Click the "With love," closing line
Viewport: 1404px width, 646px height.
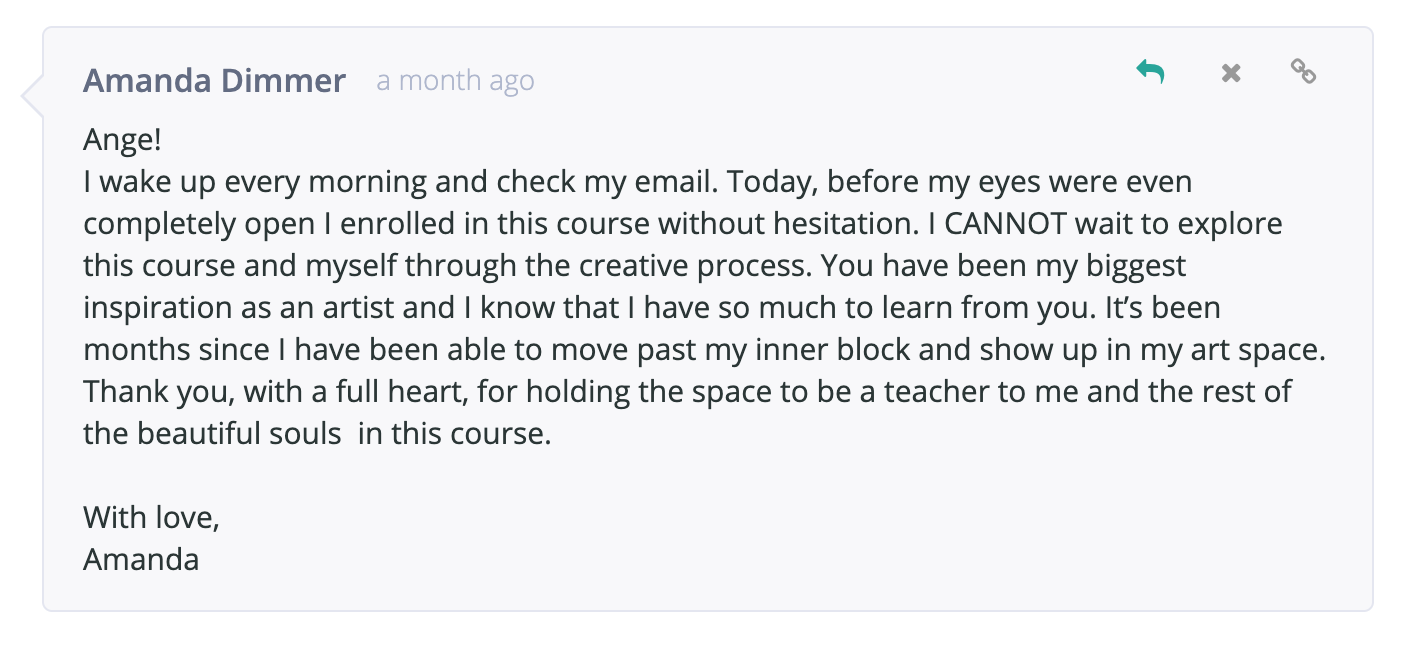pyautogui.click(x=152, y=517)
